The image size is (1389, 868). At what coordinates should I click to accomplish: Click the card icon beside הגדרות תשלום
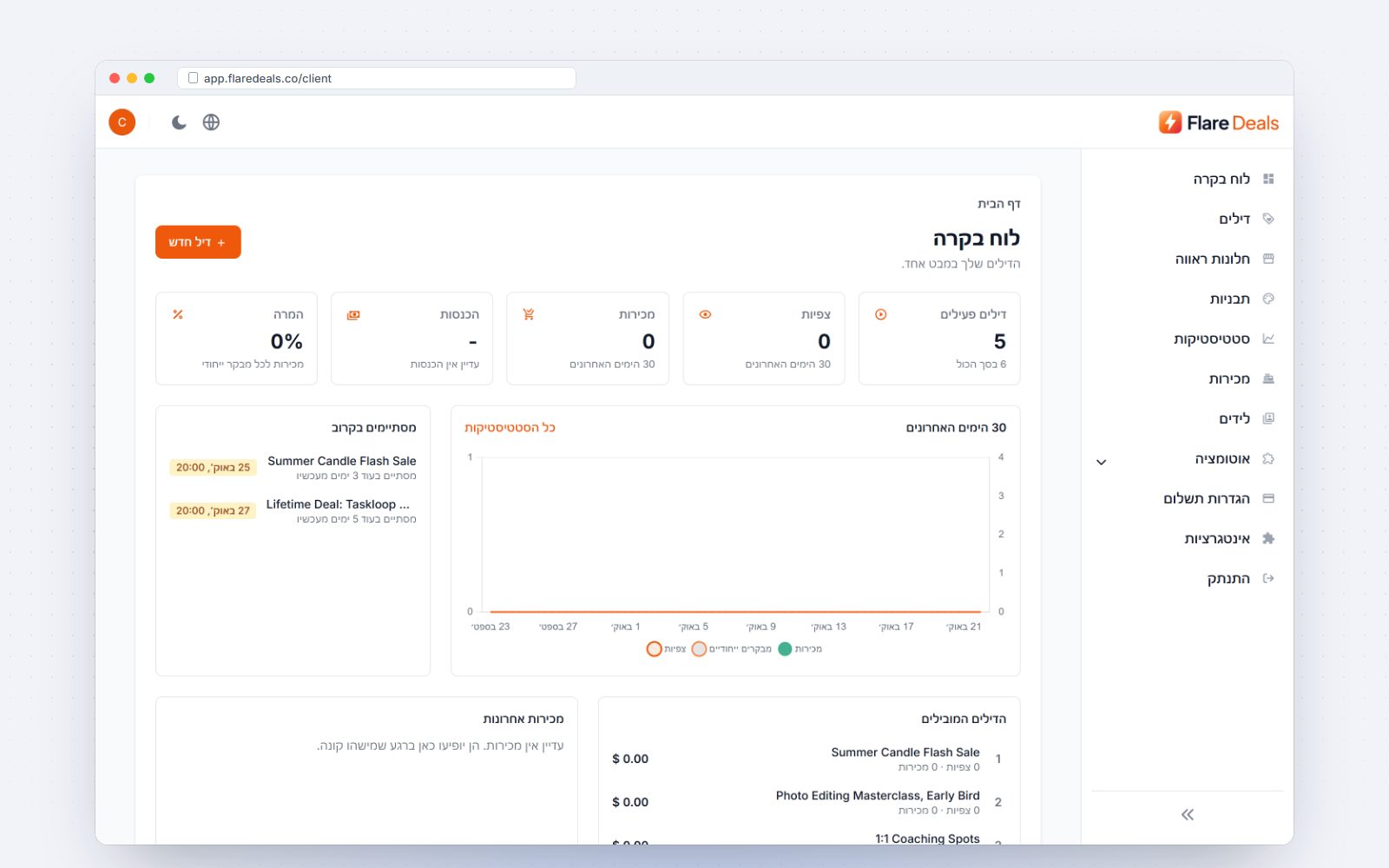(x=1268, y=498)
